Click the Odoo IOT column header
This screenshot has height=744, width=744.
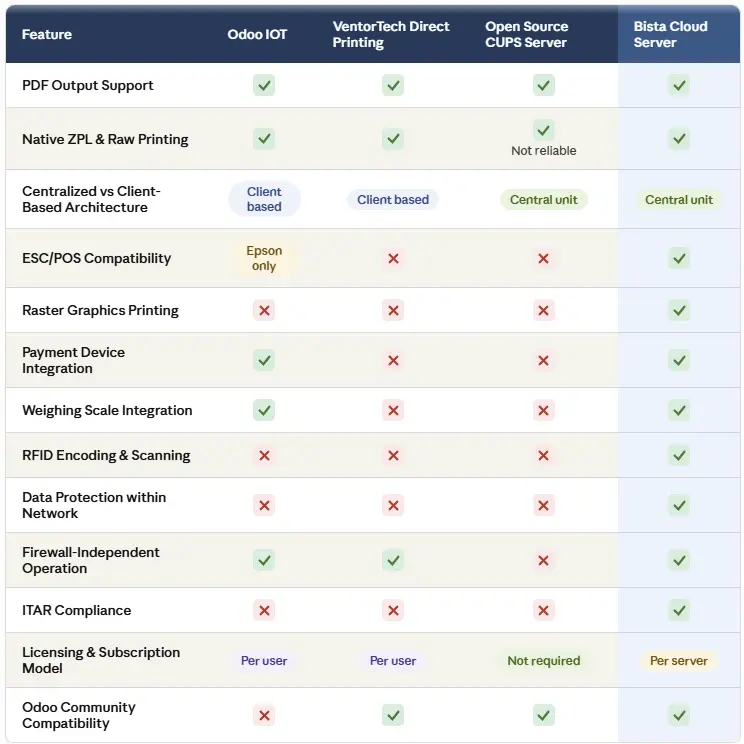point(257,34)
